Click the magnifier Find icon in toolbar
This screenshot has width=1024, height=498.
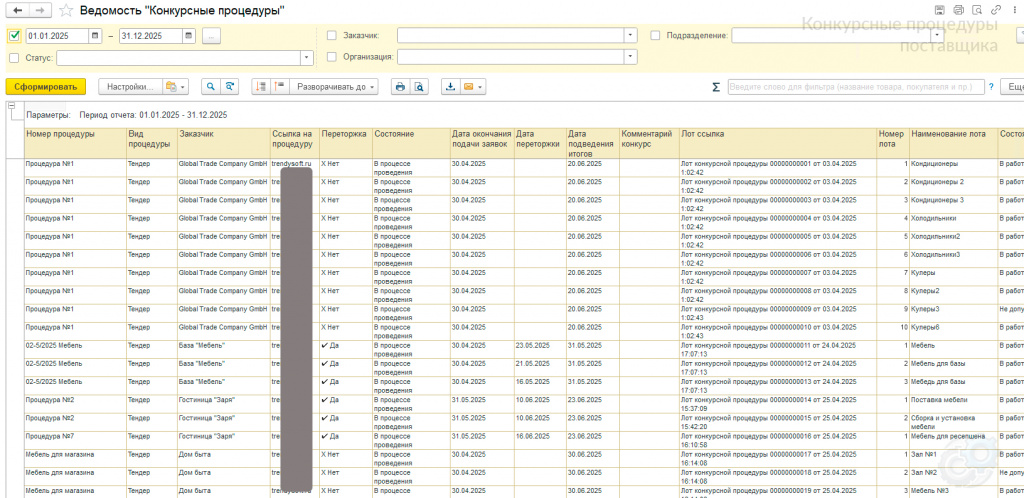click(x=211, y=86)
